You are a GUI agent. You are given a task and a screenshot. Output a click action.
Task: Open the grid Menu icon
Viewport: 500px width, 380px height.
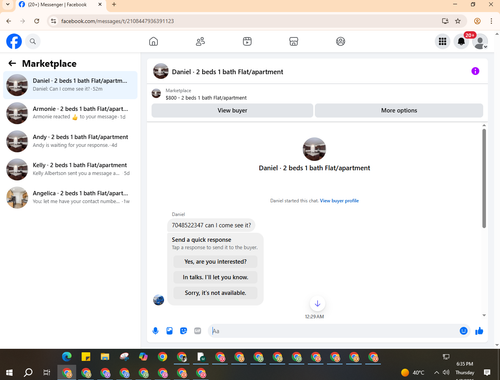coord(442,41)
